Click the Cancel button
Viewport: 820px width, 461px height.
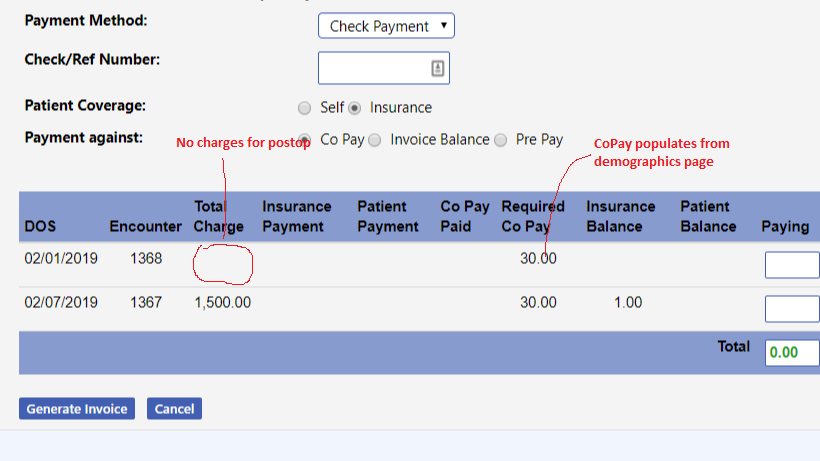point(174,409)
